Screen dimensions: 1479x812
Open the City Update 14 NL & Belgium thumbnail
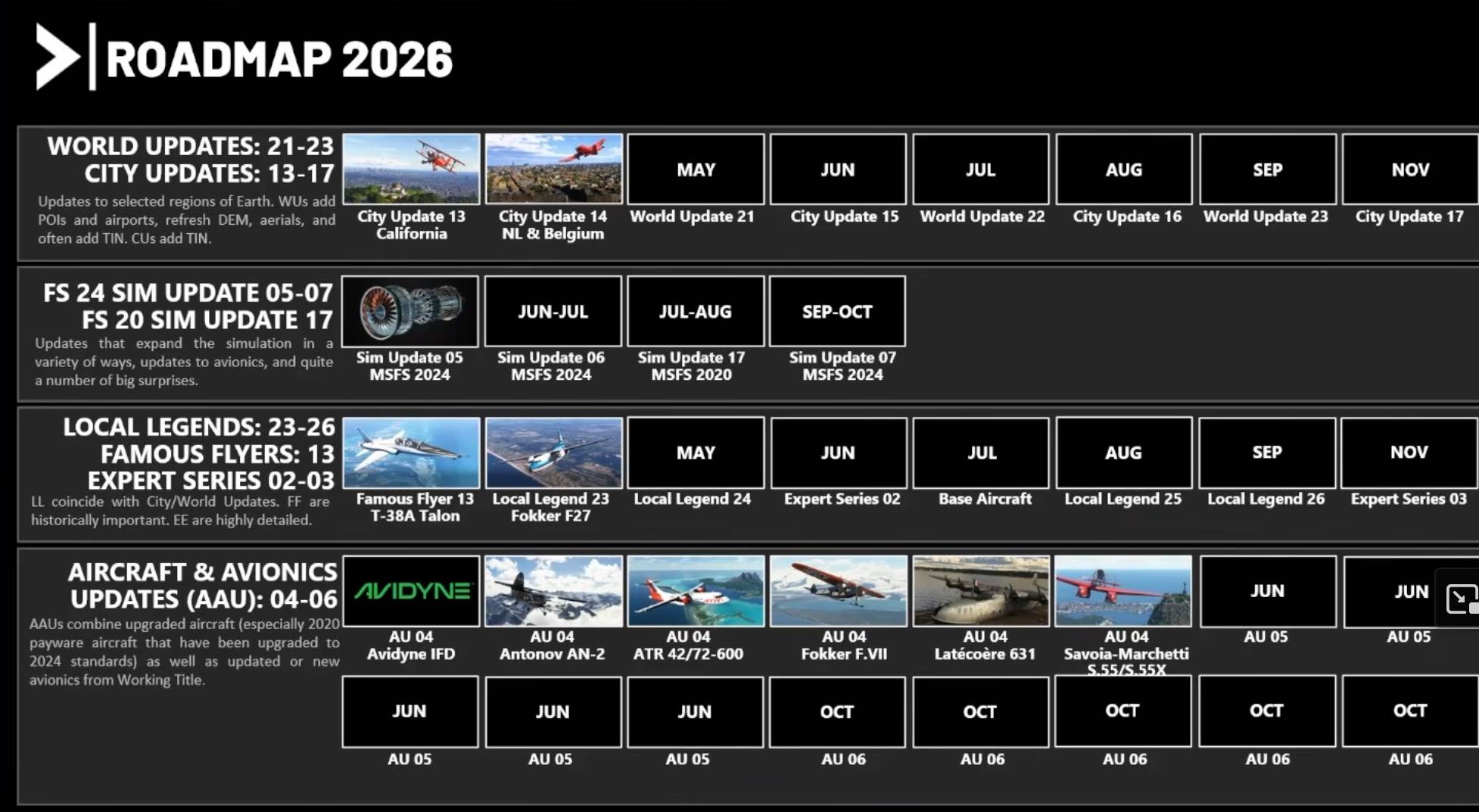pos(553,168)
